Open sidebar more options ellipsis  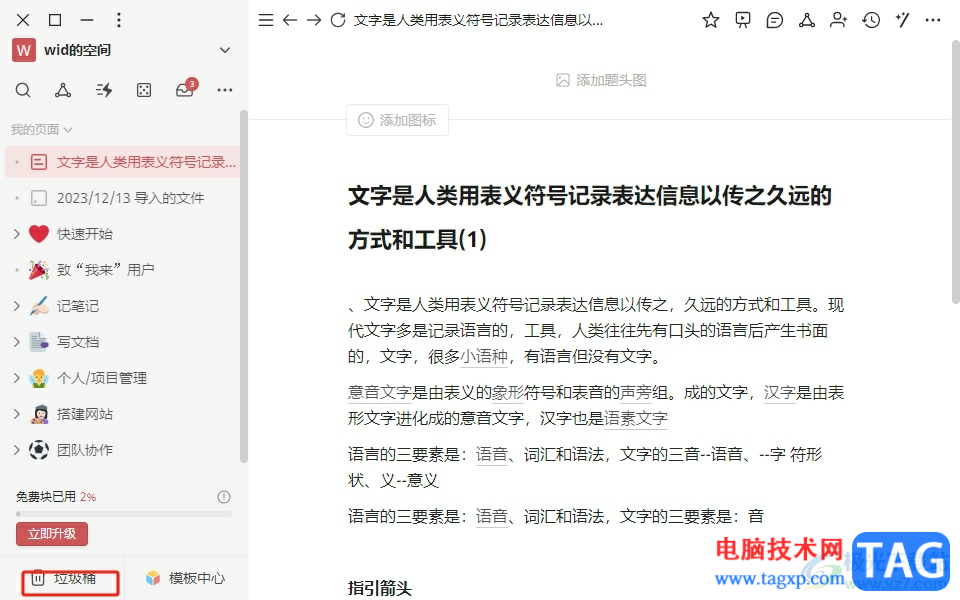(x=225, y=91)
